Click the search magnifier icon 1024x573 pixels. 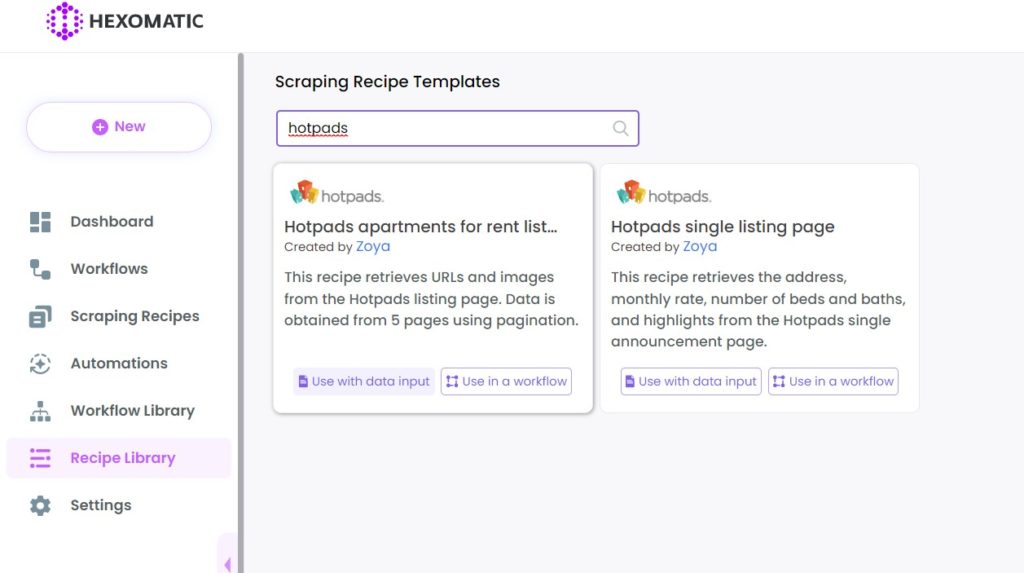point(620,128)
